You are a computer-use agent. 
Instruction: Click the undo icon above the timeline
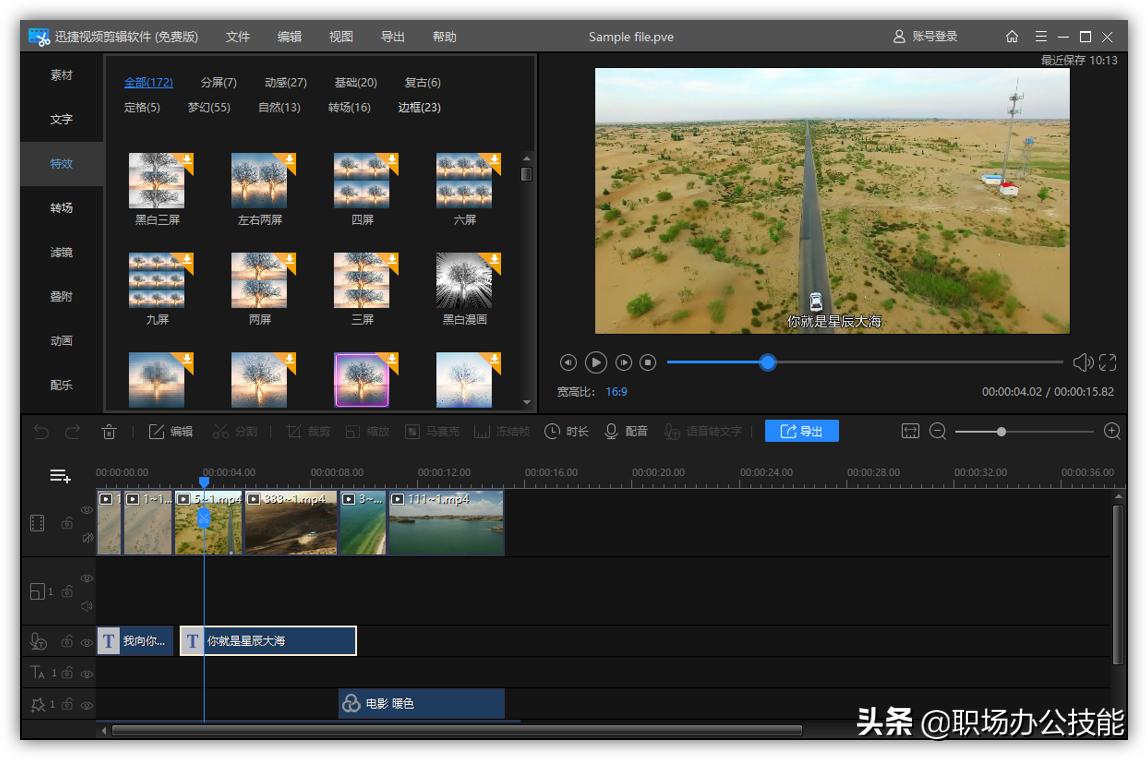pos(37,431)
